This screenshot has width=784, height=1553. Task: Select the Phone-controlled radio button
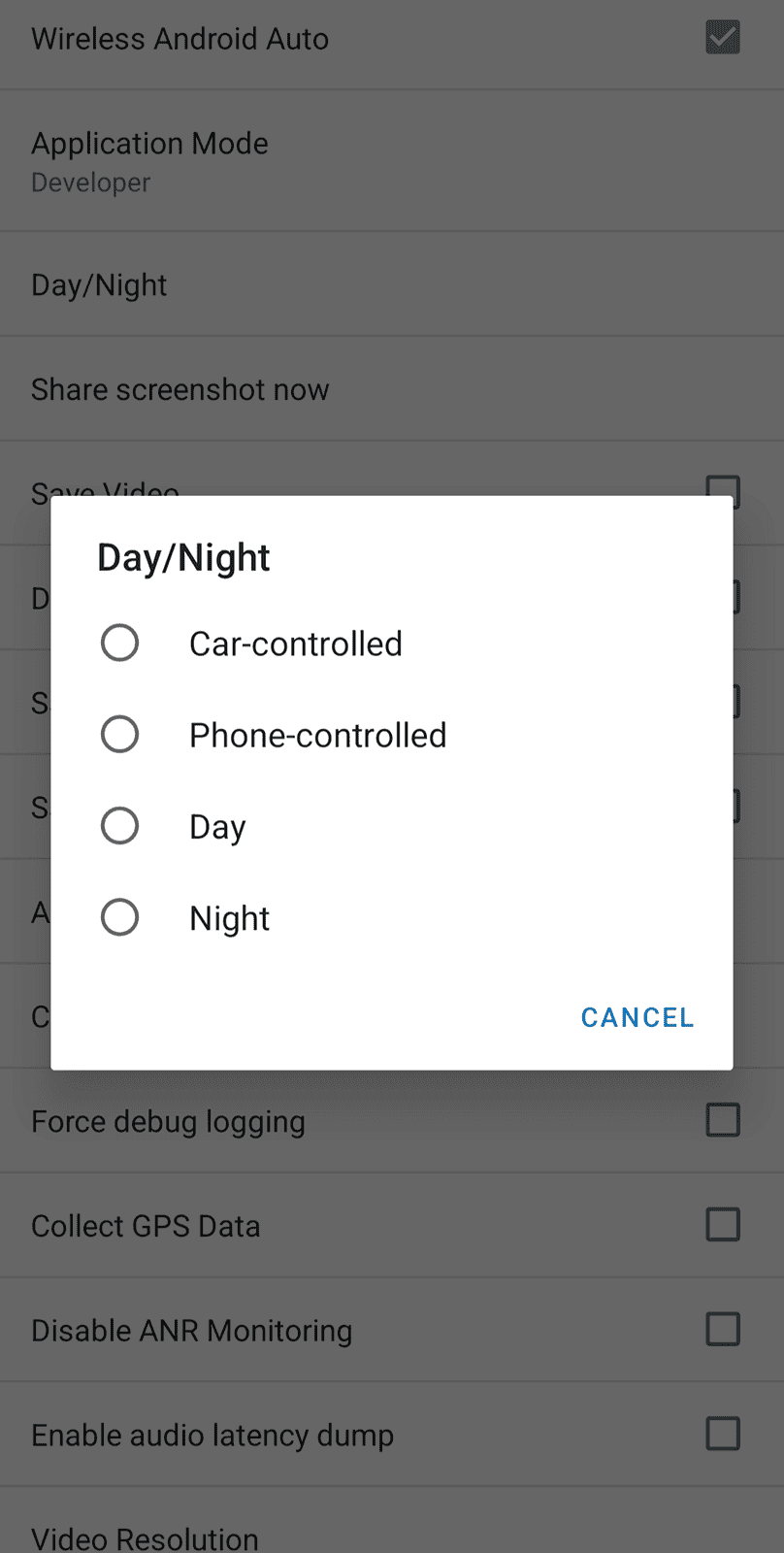(x=119, y=734)
